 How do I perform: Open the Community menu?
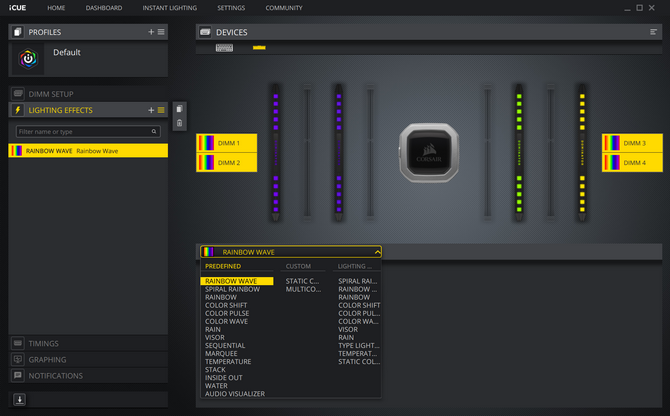(284, 8)
